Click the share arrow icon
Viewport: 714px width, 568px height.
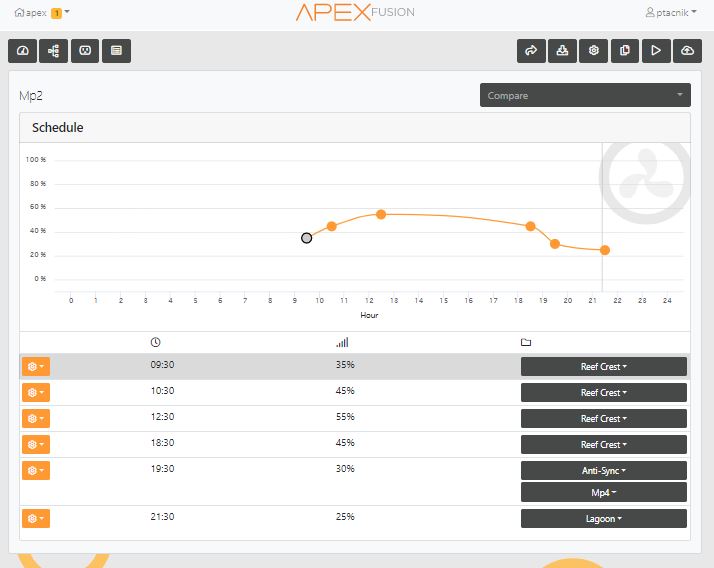pyautogui.click(x=531, y=51)
